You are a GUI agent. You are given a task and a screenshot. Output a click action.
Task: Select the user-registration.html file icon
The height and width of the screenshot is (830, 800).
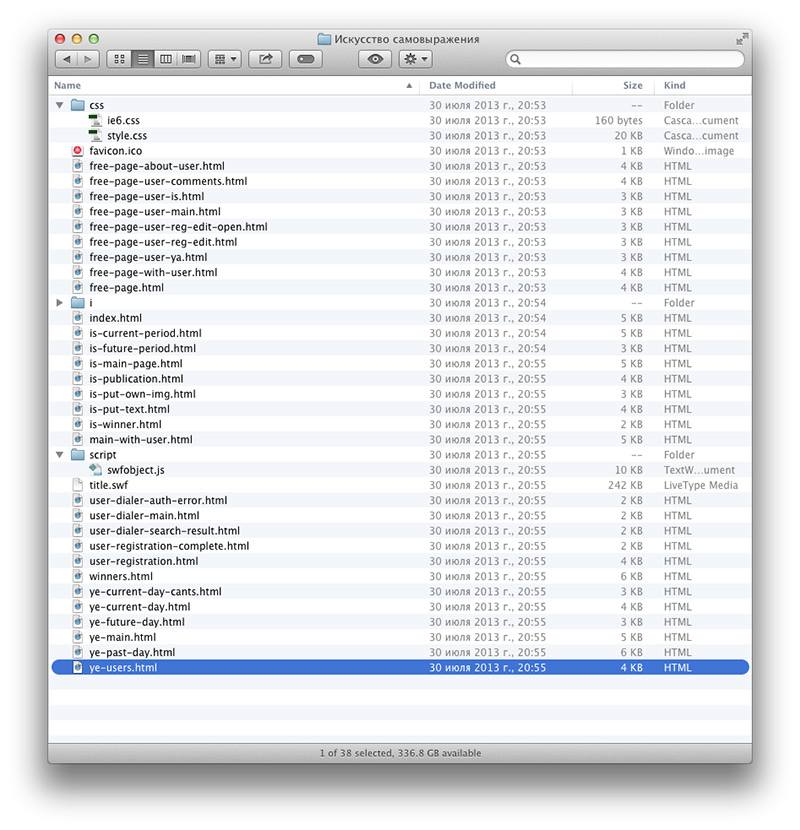coord(78,561)
